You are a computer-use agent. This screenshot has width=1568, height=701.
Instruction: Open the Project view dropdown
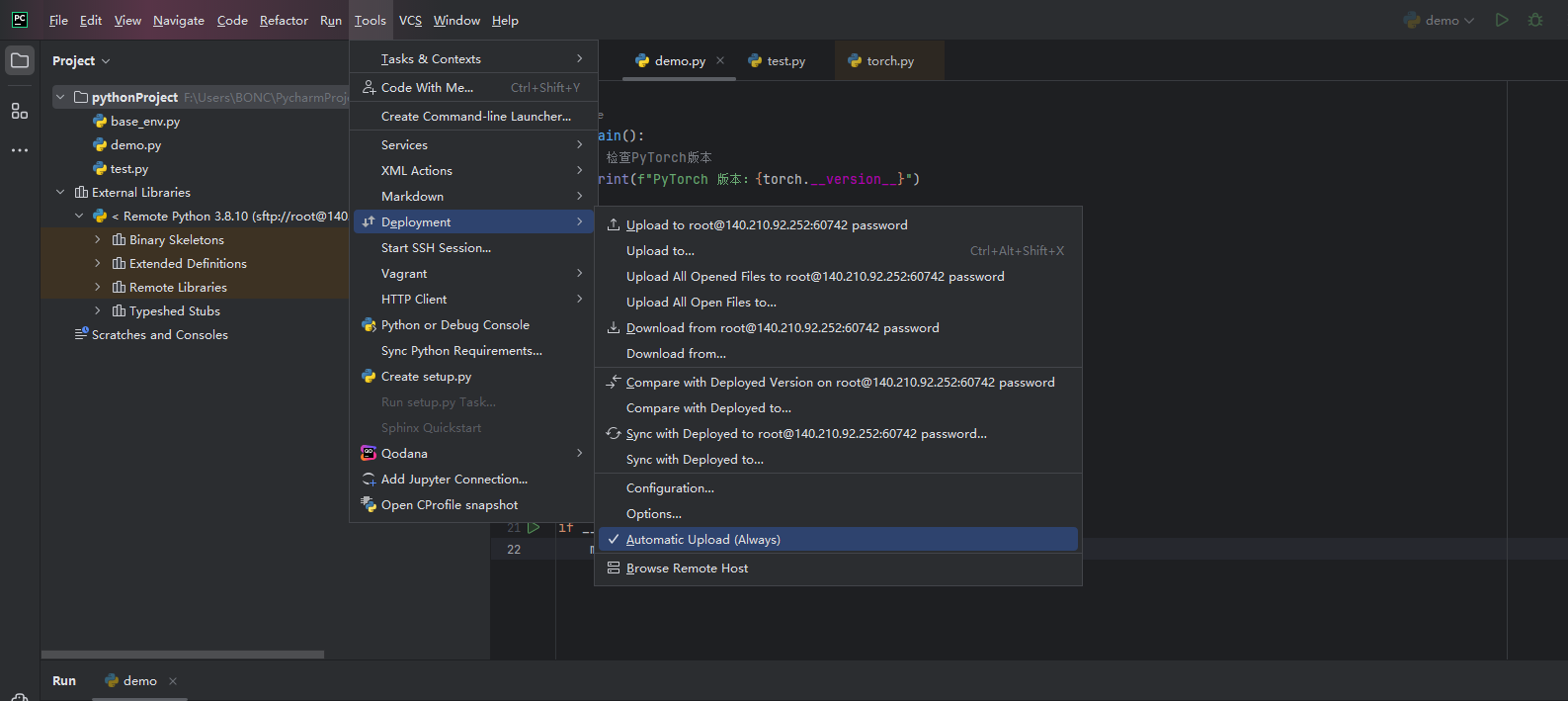coord(81,60)
